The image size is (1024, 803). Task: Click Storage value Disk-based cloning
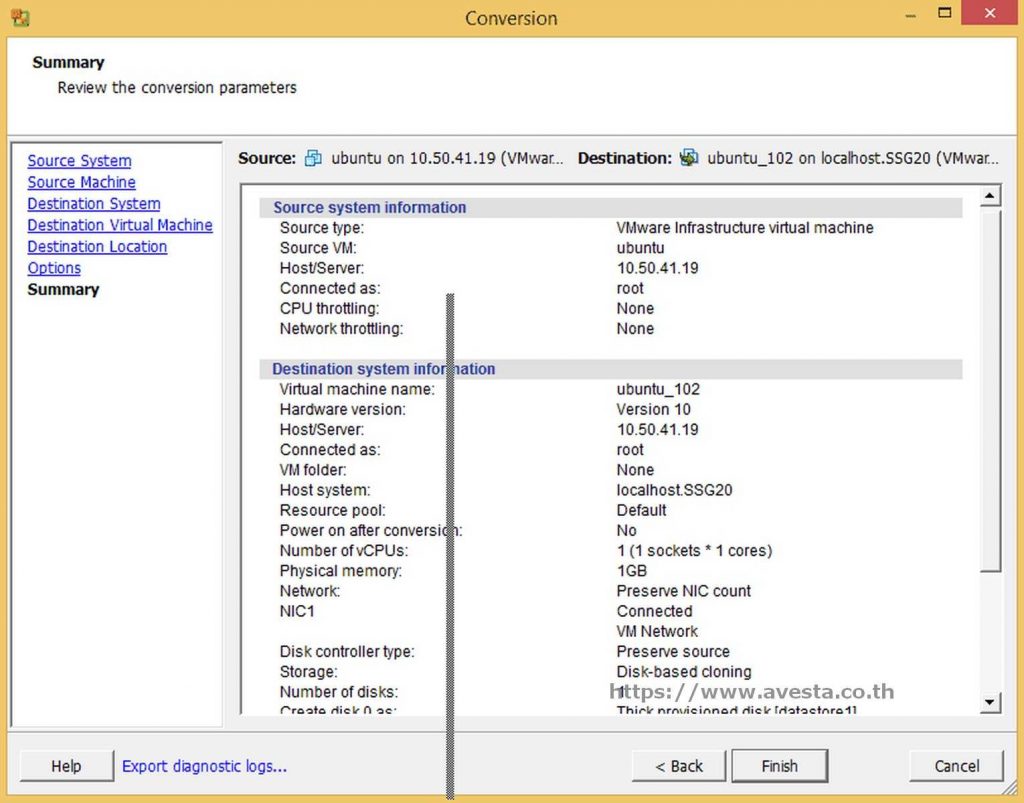[684, 672]
